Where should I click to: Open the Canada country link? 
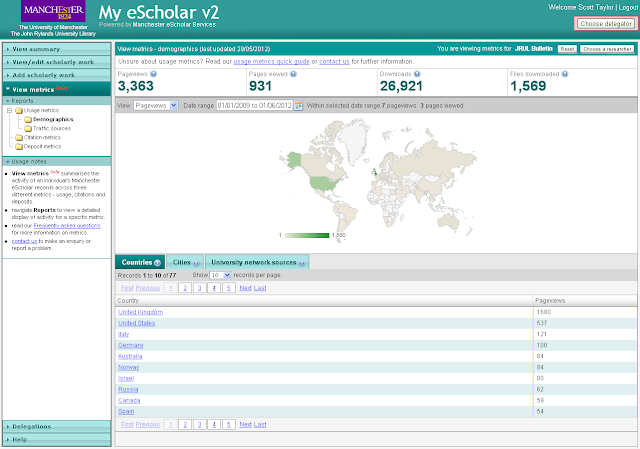(x=129, y=400)
